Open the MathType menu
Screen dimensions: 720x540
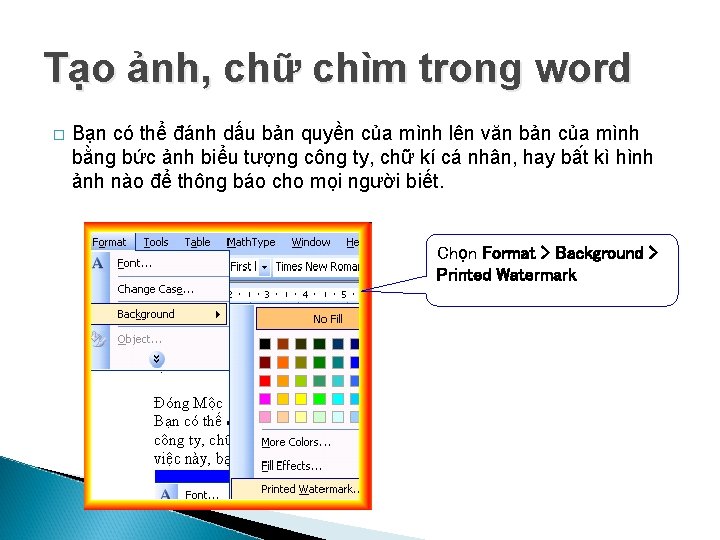click(x=251, y=242)
